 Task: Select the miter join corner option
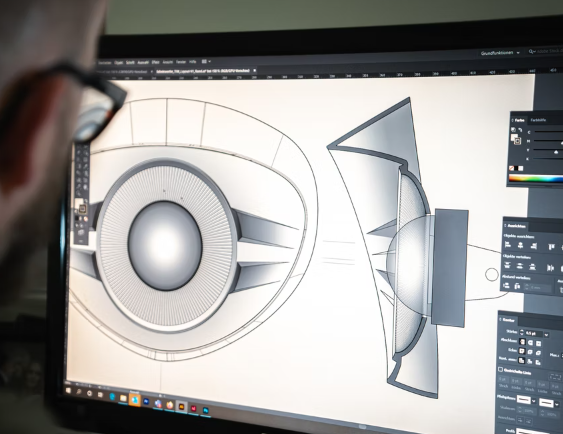[x=522, y=351]
